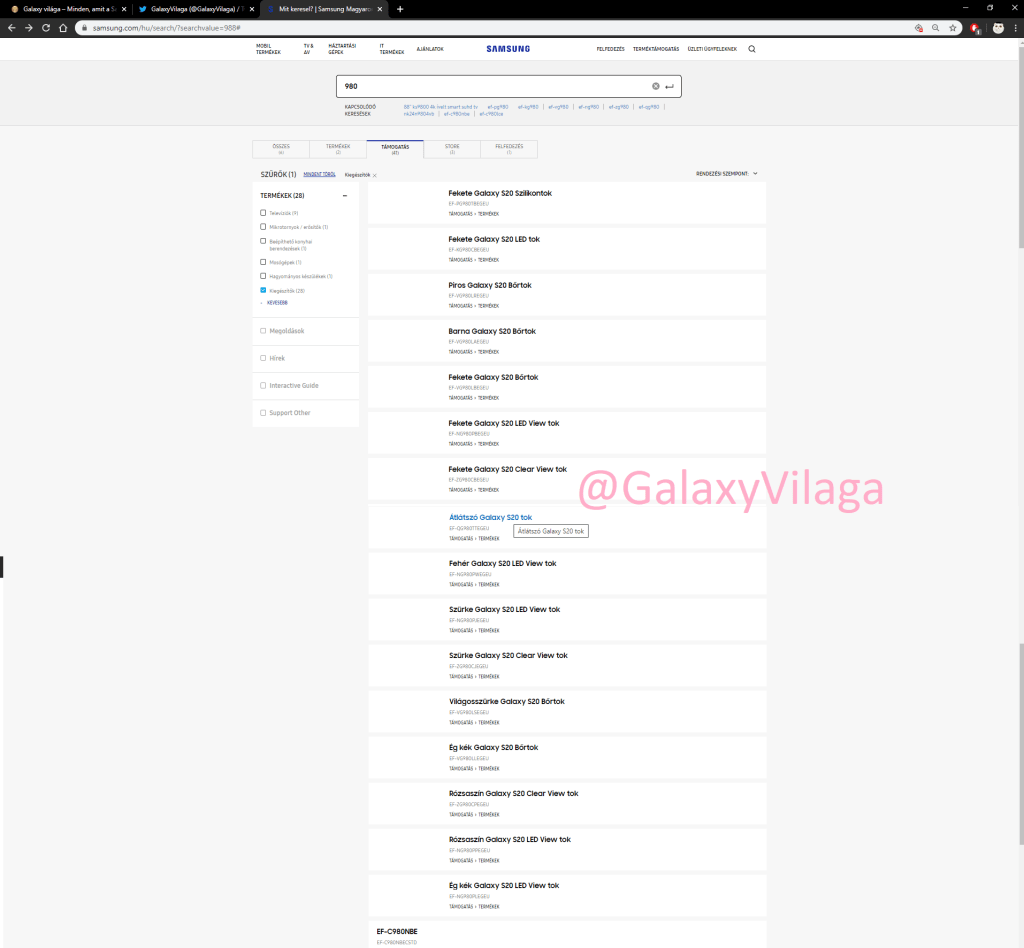Switch to the Store results tab
Screen dimensions: 1024x948
pyautogui.click(x=452, y=148)
